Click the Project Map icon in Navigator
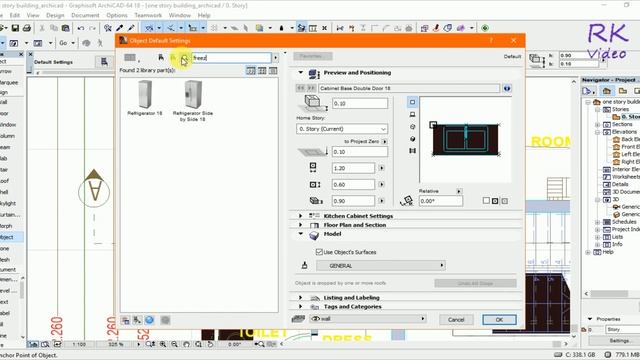Image resolution: width=640 pixels, height=360 pixels. click(607, 91)
